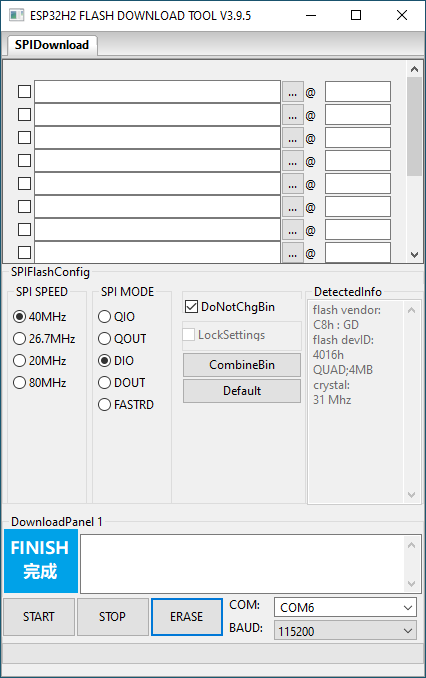Click the file list vertical scrollbar thumb
Viewport: 426px width, 678px height.
414,126
